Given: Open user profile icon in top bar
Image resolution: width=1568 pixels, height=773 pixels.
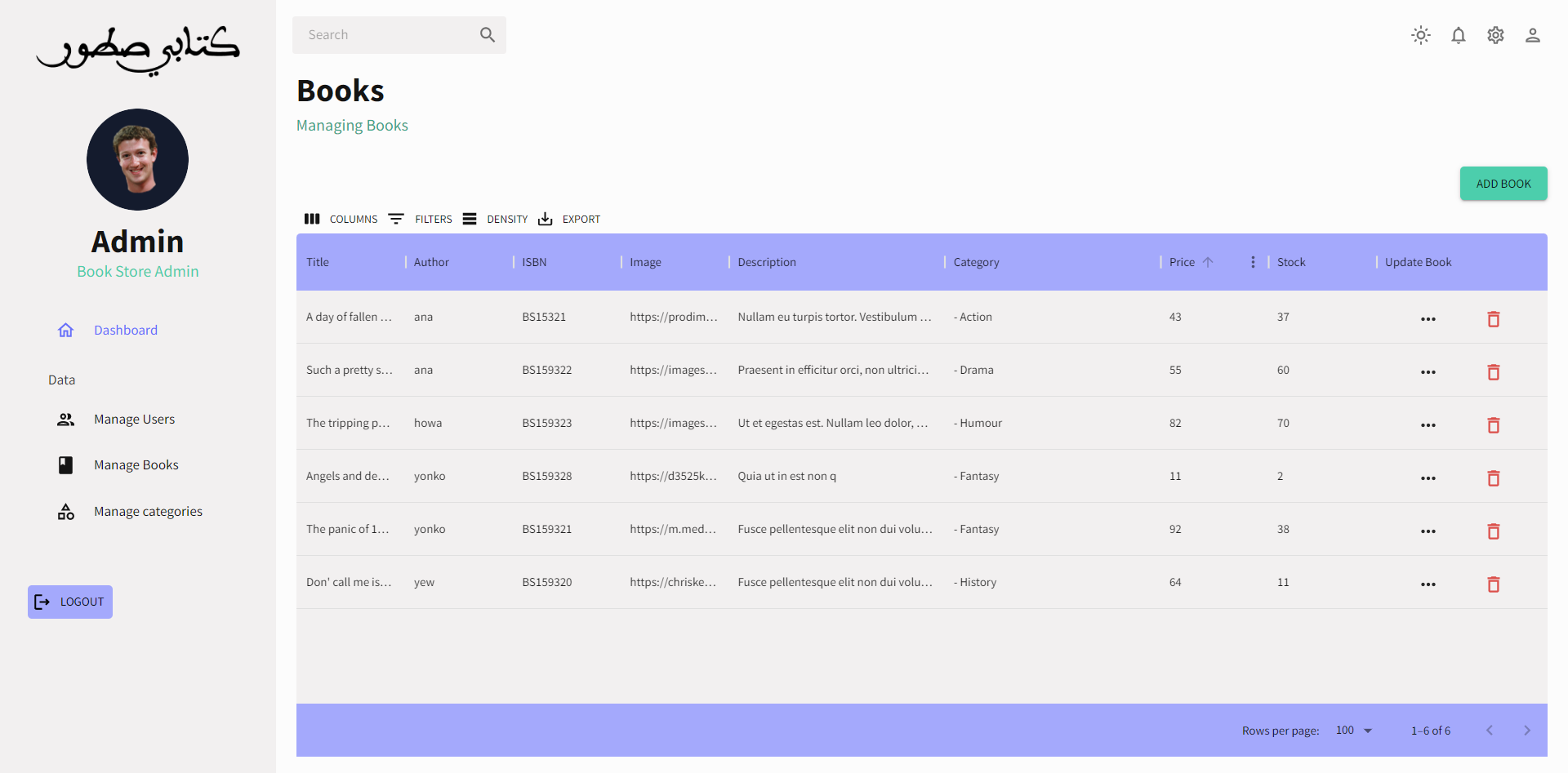Looking at the screenshot, I should click(1533, 35).
